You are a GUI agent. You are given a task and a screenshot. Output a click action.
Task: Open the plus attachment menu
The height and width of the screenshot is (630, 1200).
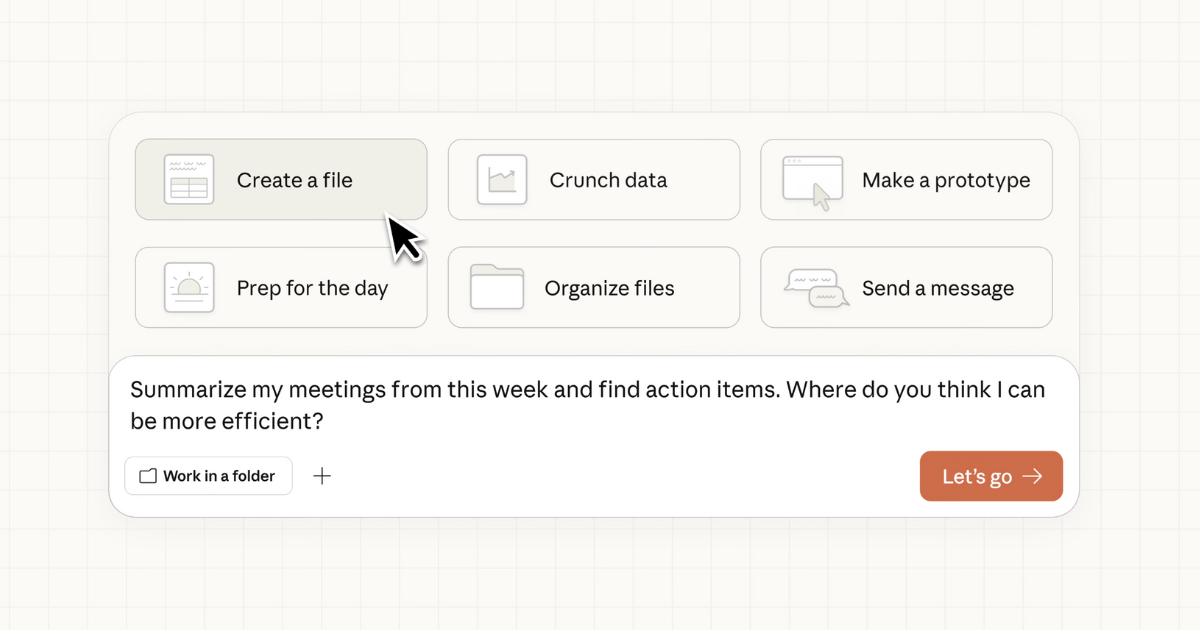click(322, 476)
